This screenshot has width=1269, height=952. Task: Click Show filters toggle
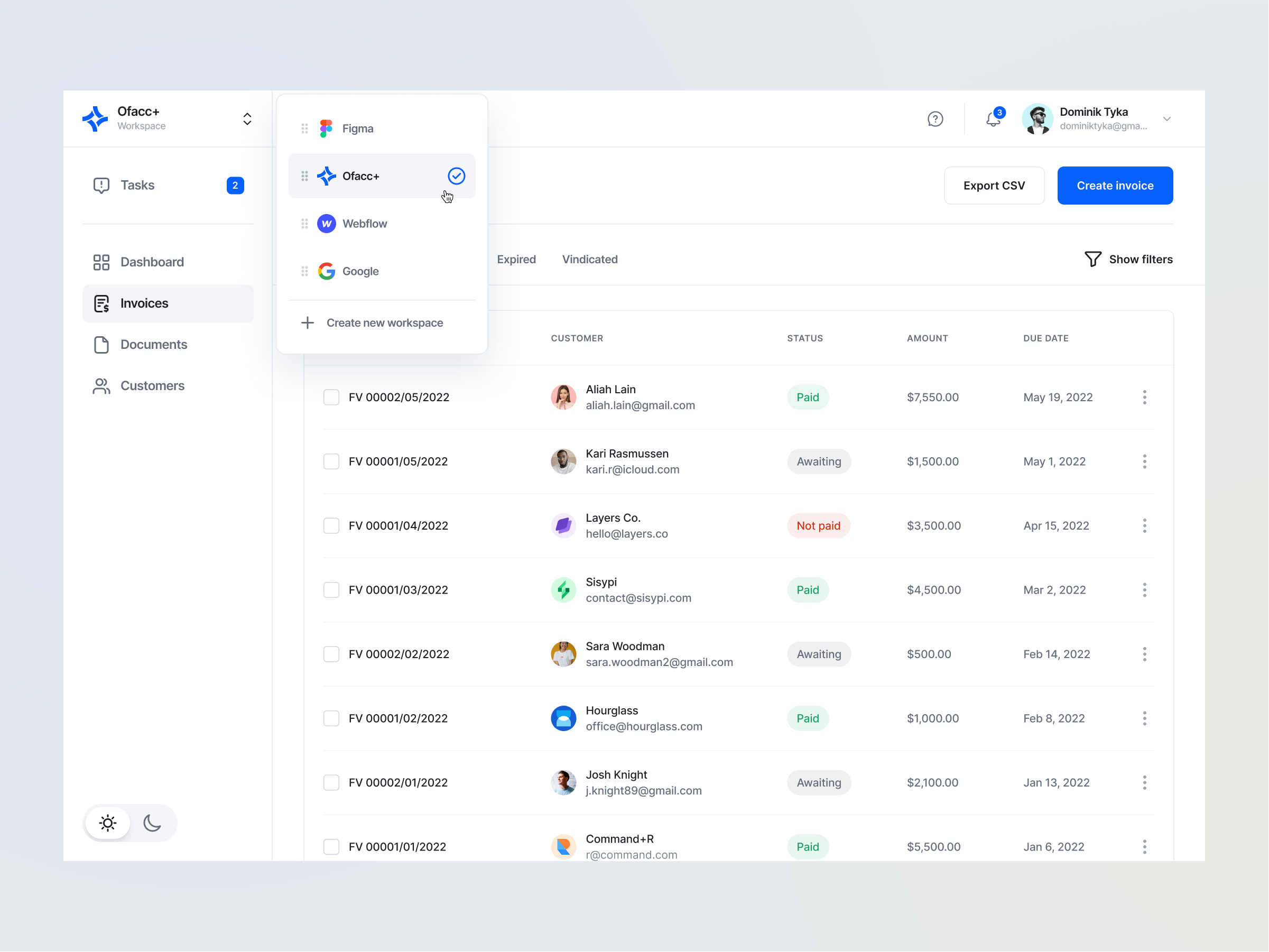coord(1128,258)
